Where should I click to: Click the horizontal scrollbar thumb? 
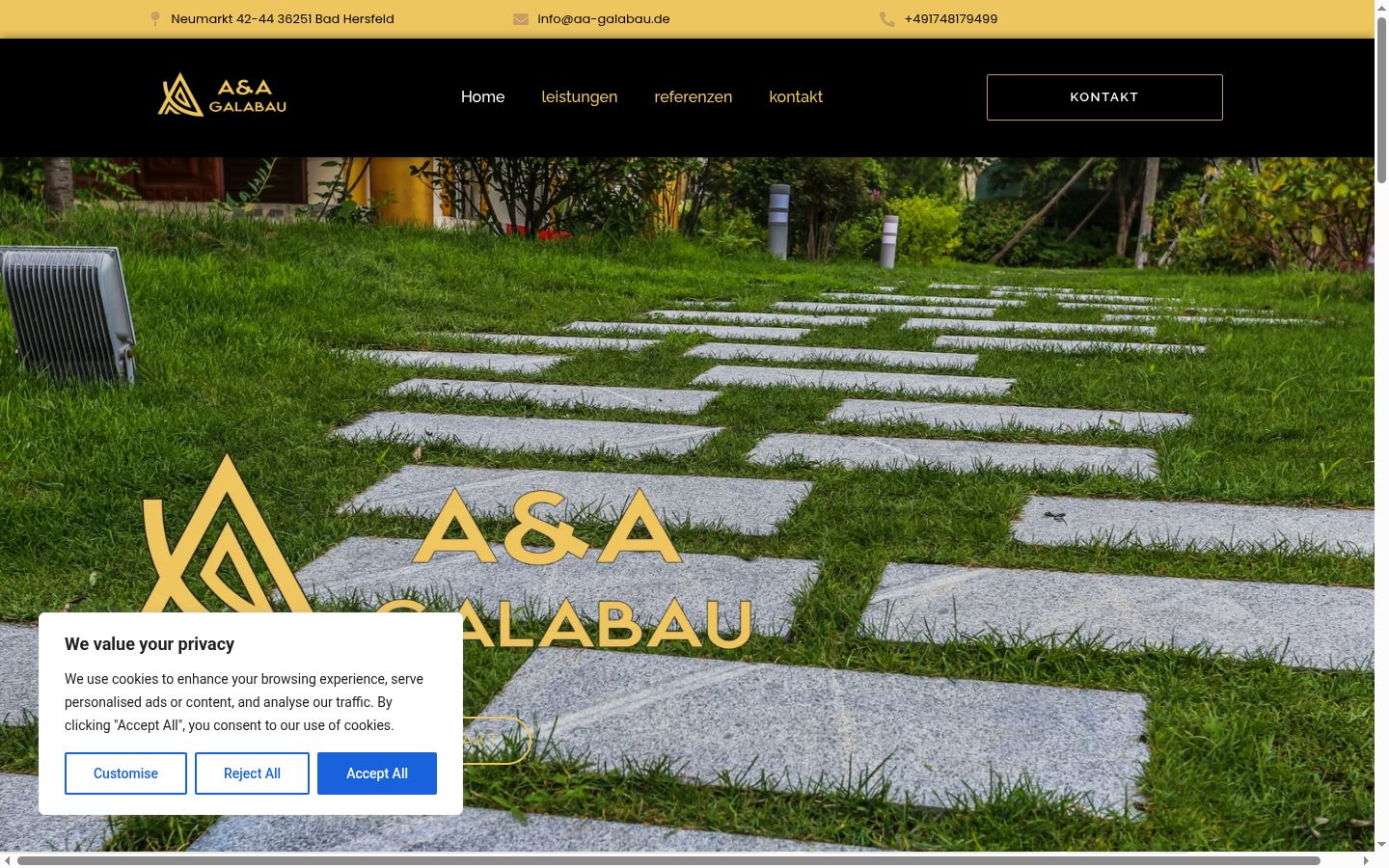pos(668,860)
